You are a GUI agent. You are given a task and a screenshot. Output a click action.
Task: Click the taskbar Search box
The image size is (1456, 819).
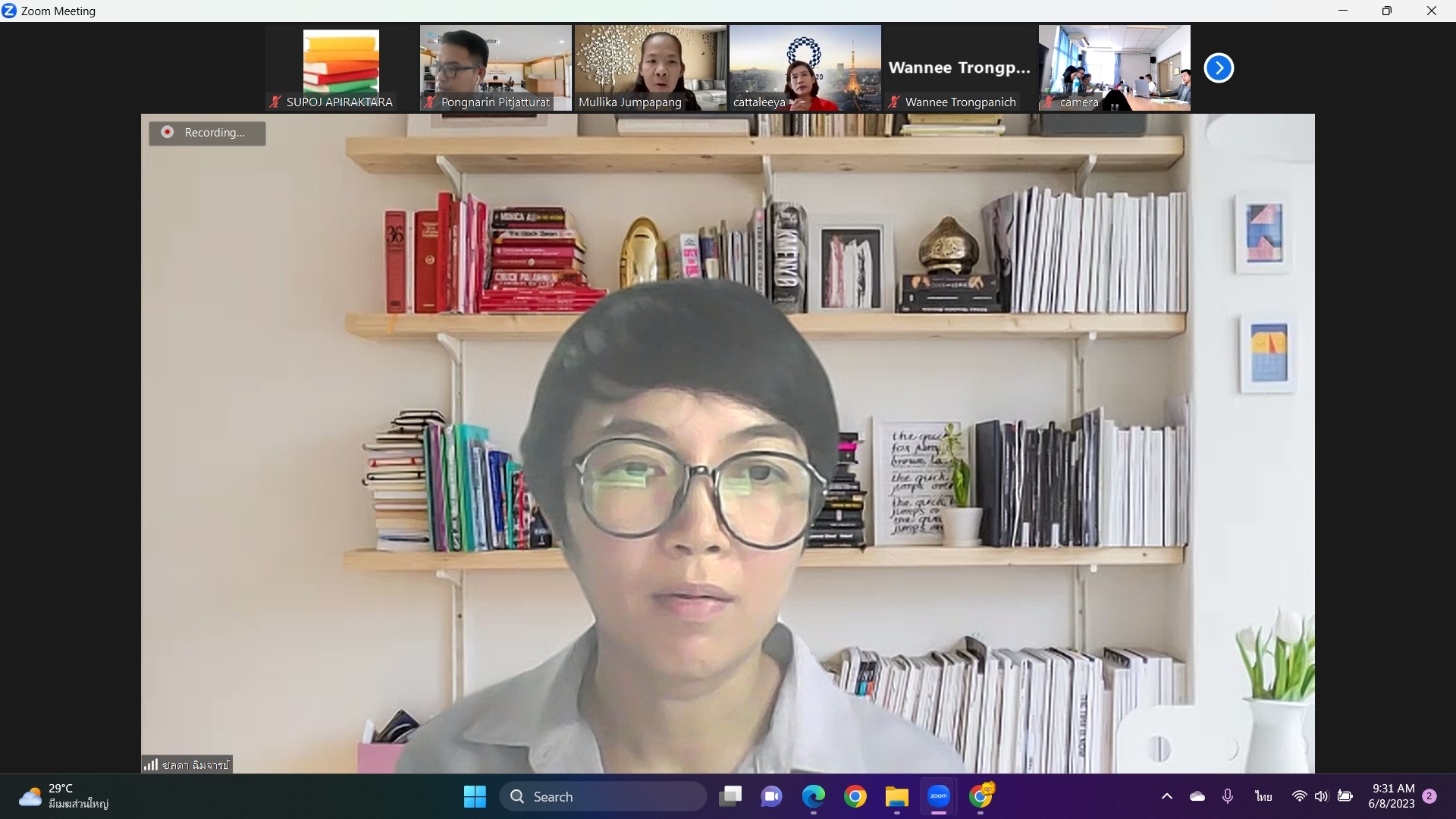[x=603, y=796]
